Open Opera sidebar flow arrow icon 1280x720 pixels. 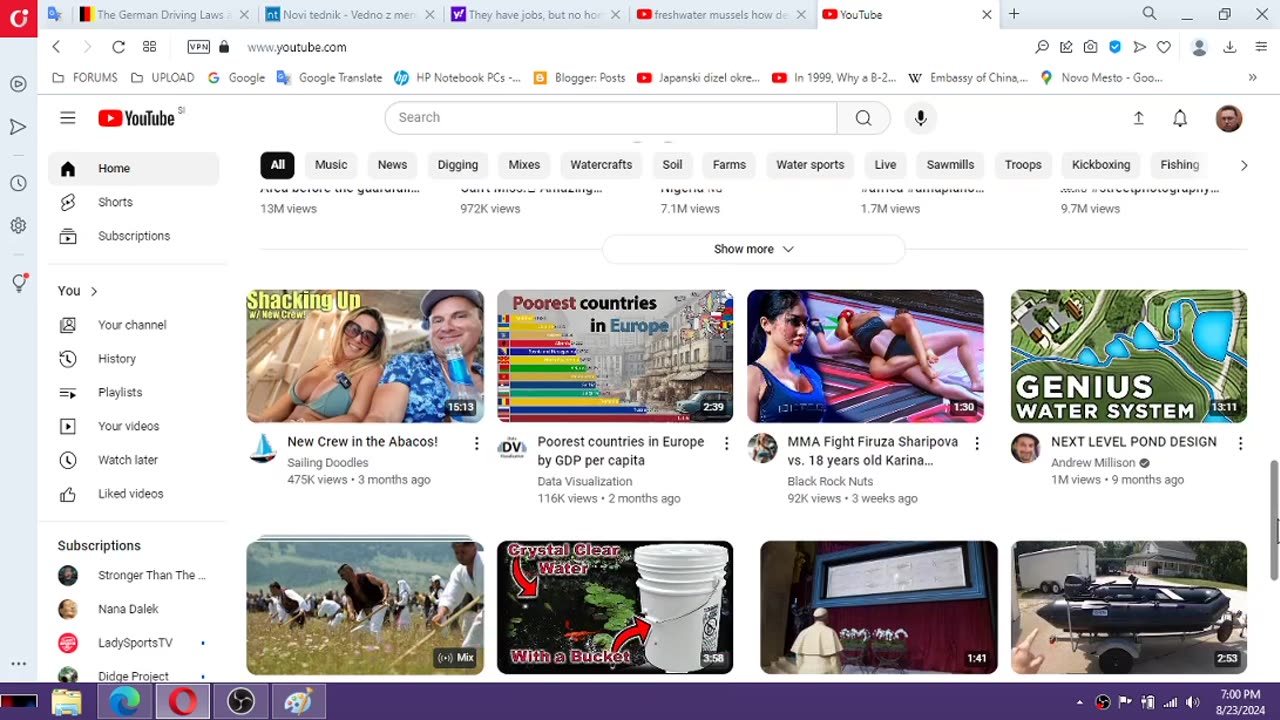point(18,127)
